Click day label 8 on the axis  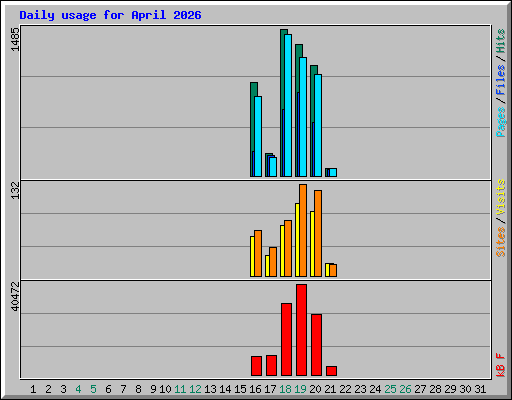pos(138,389)
